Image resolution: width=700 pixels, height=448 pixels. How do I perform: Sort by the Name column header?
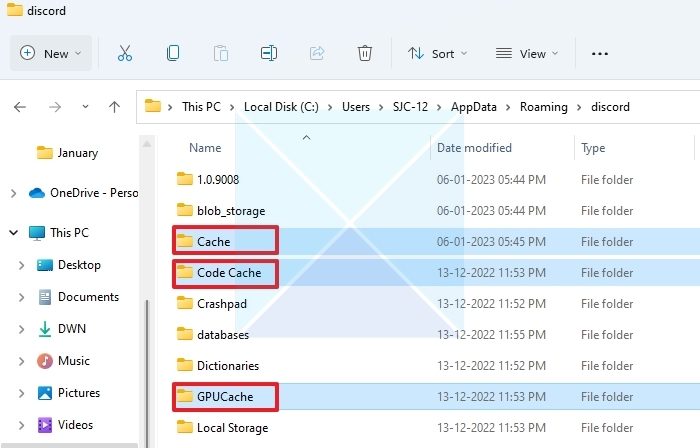pos(205,148)
